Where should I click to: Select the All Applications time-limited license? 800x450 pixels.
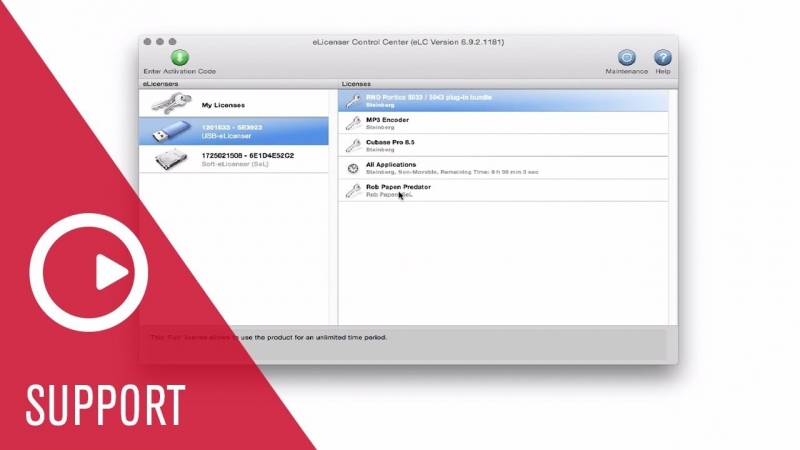click(503, 168)
